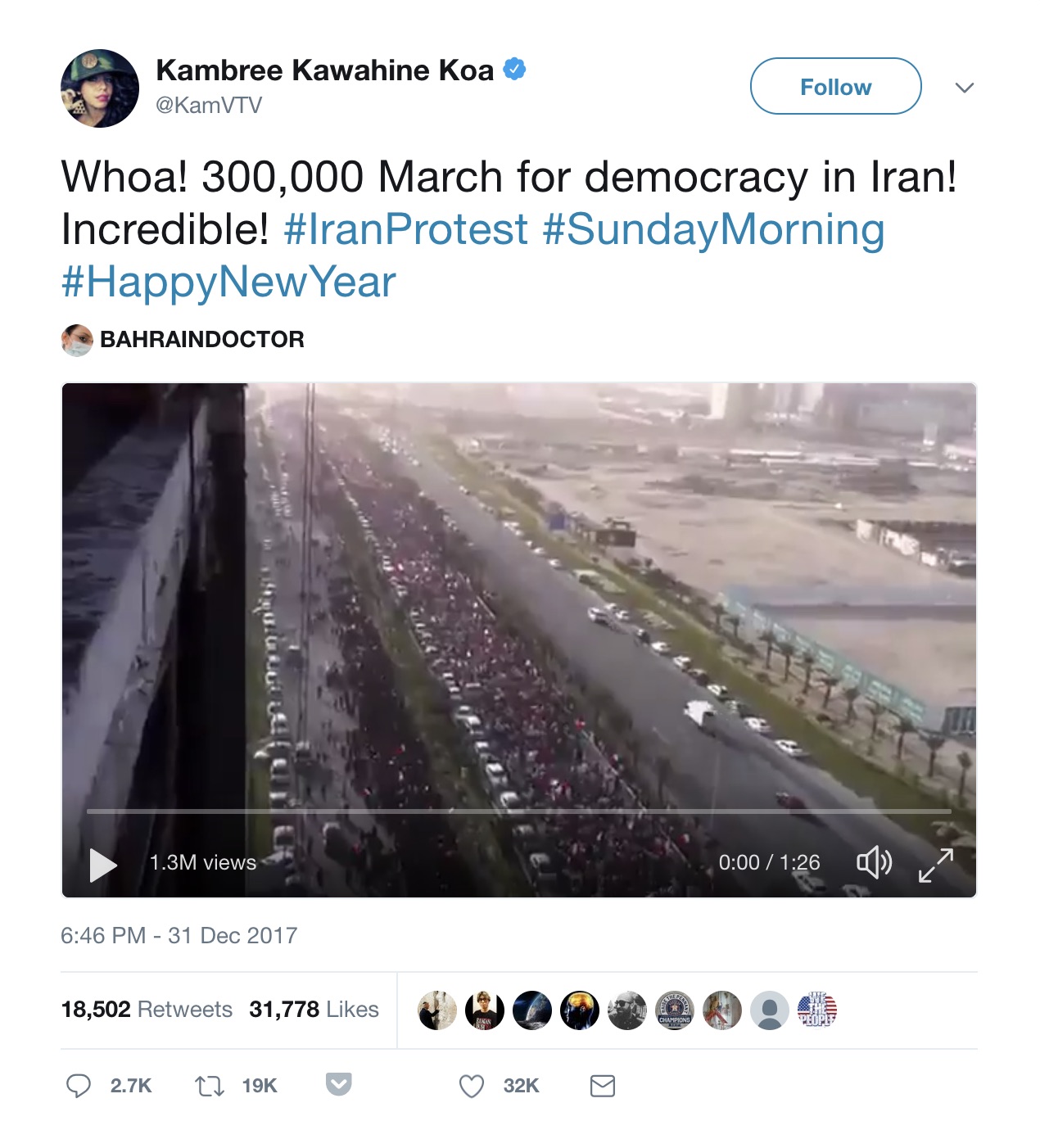Click the Pocket save icon
The width and height of the screenshot is (1040, 1148).
(339, 1084)
